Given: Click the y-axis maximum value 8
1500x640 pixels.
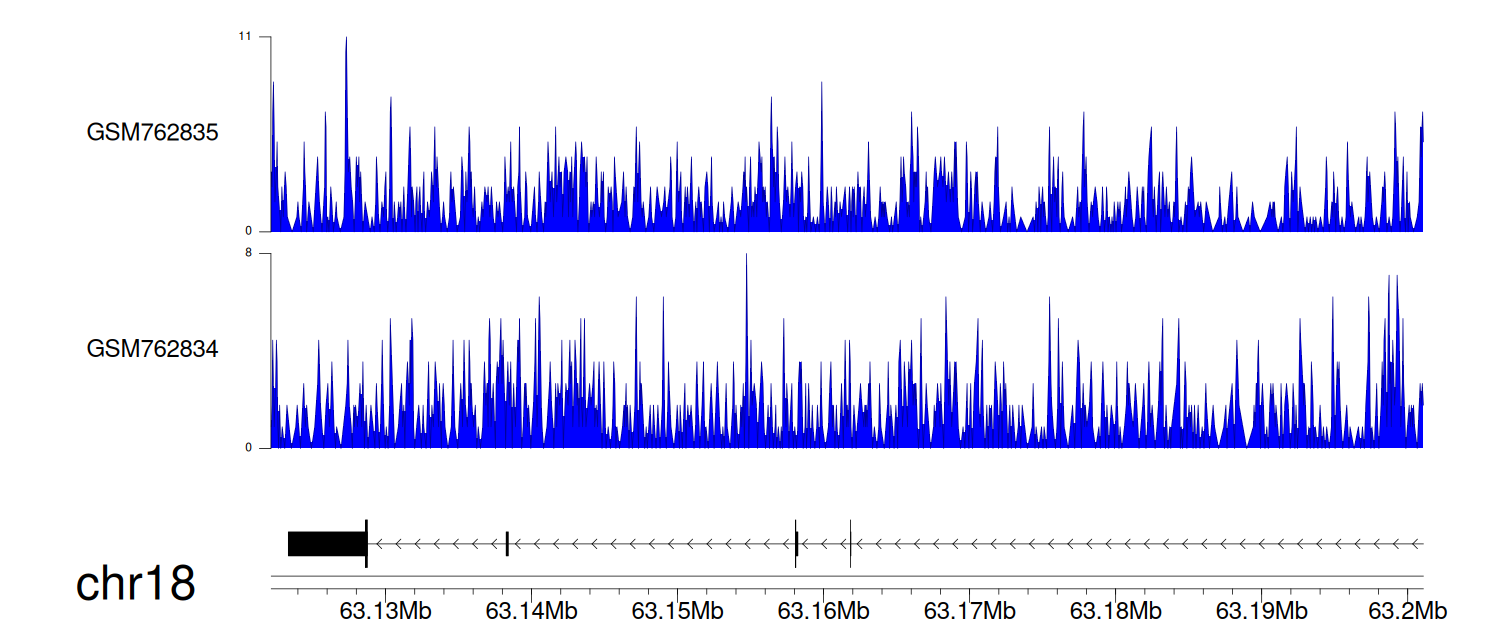Looking at the screenshot, I should tap(248, 254).
